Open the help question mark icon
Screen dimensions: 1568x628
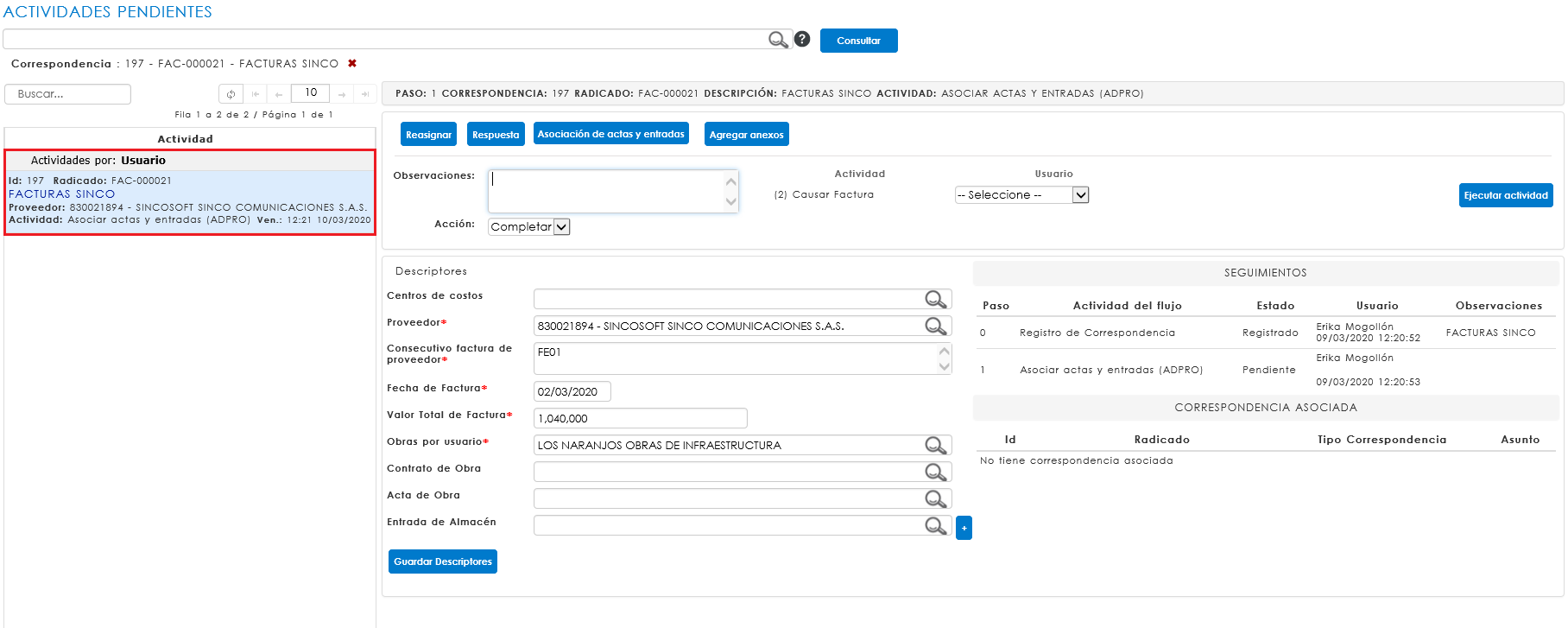(x=802, y=39)
